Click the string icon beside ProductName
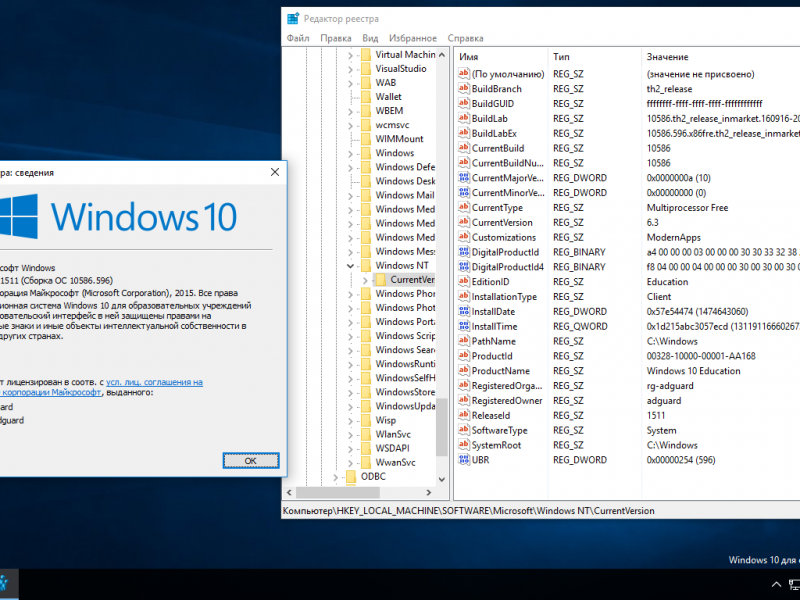Viewport: 800px width, 600px height. [x=464, y=370]
